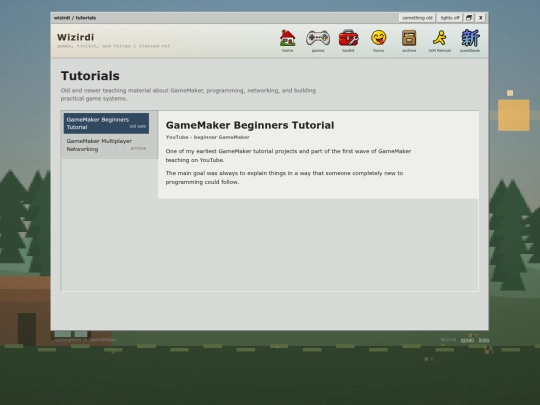Click the funny emoji face icon

(x=378, y=41)
